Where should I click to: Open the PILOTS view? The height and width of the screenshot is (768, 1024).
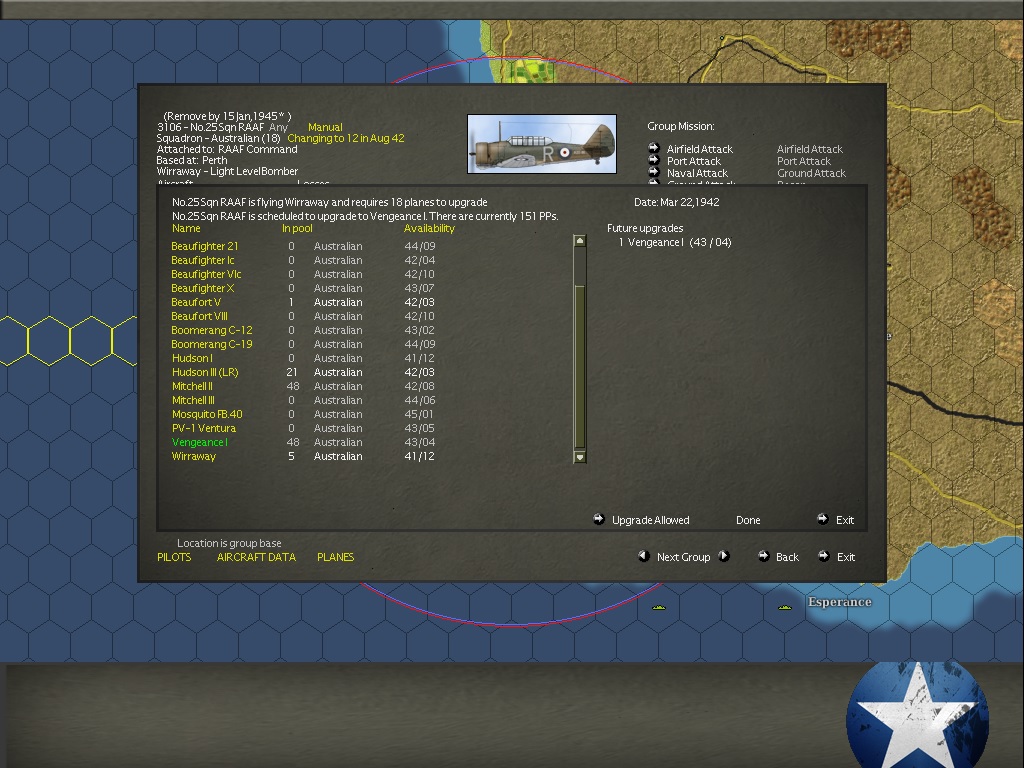click(174, 557)
